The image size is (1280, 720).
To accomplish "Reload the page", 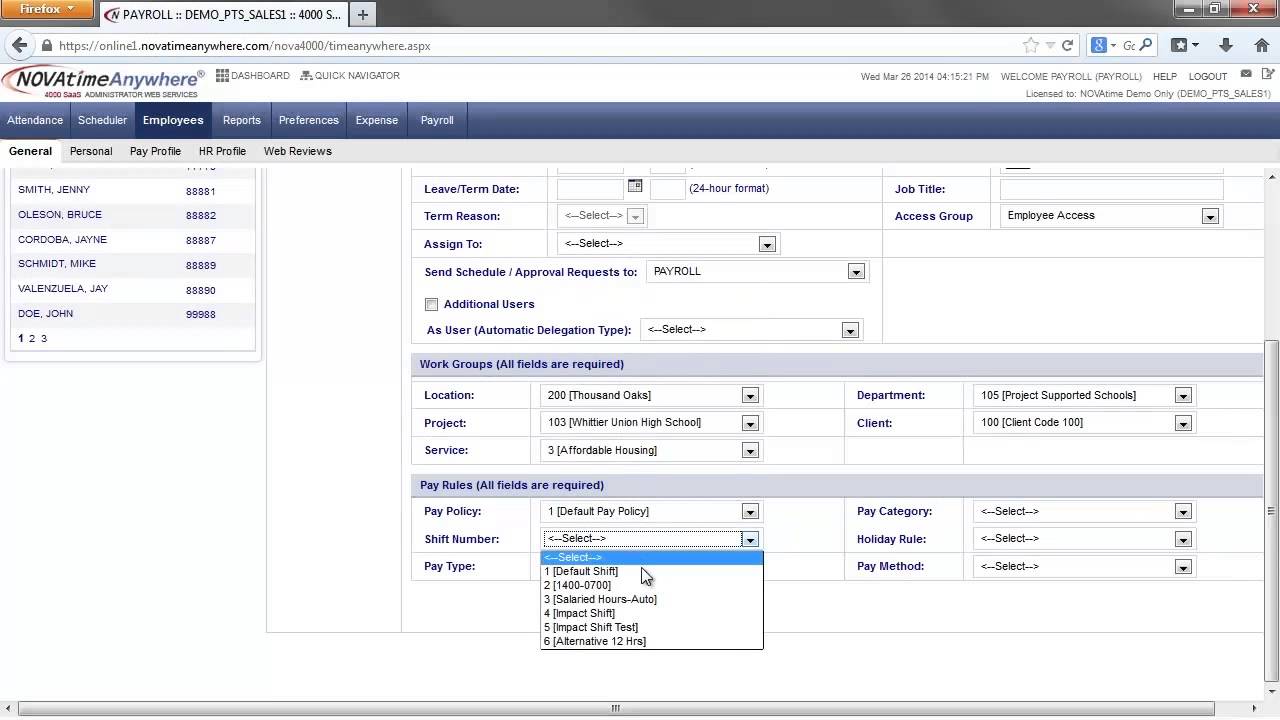I will coord(1067,45).
